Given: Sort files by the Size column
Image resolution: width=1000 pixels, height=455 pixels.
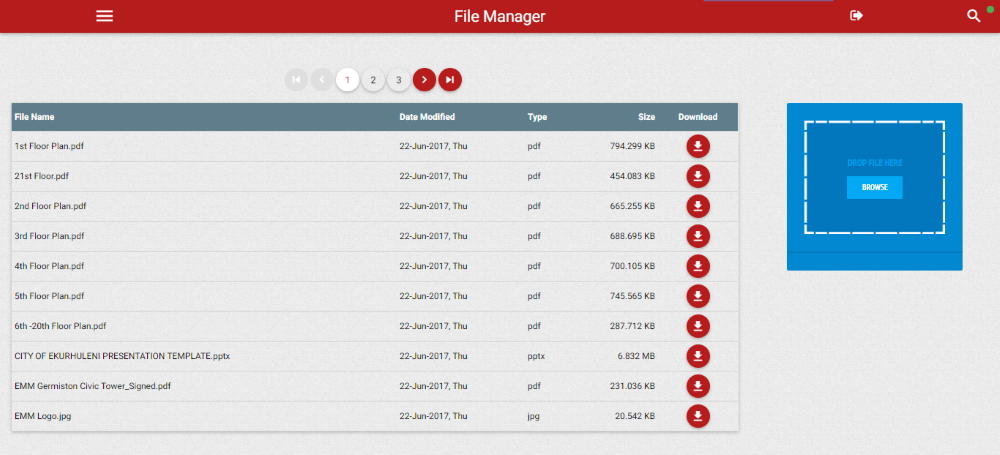Looking at the screenshot, I should coord(646,117).
